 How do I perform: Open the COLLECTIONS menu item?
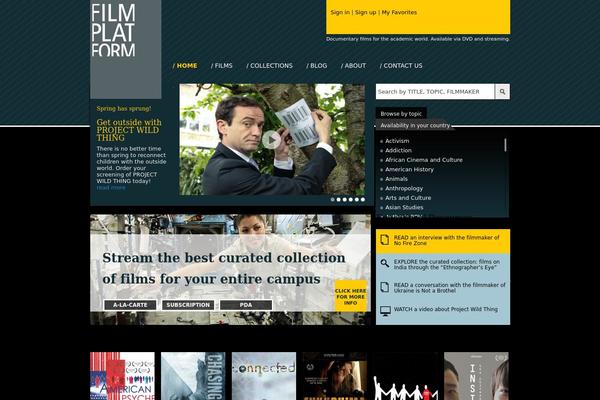tap(269, 66)
